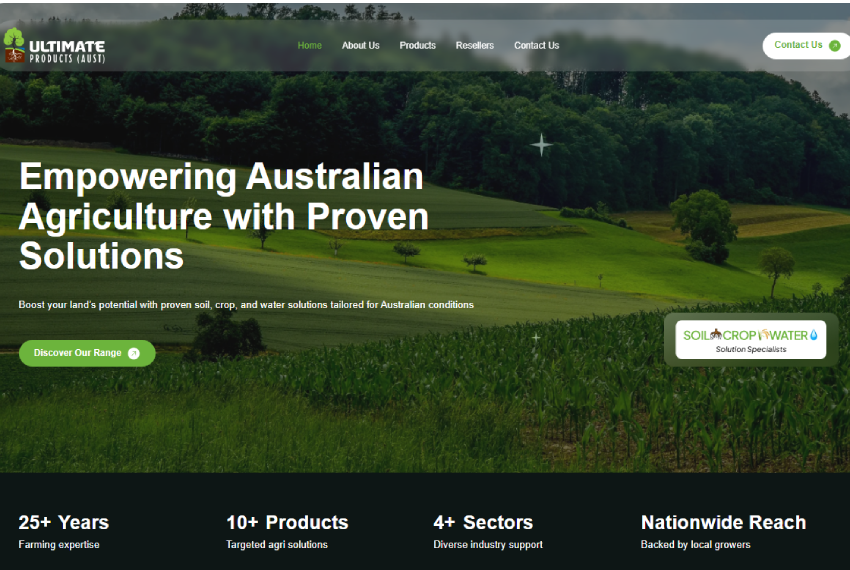Click the '25+ Years' statistic

tap(64, 522)
